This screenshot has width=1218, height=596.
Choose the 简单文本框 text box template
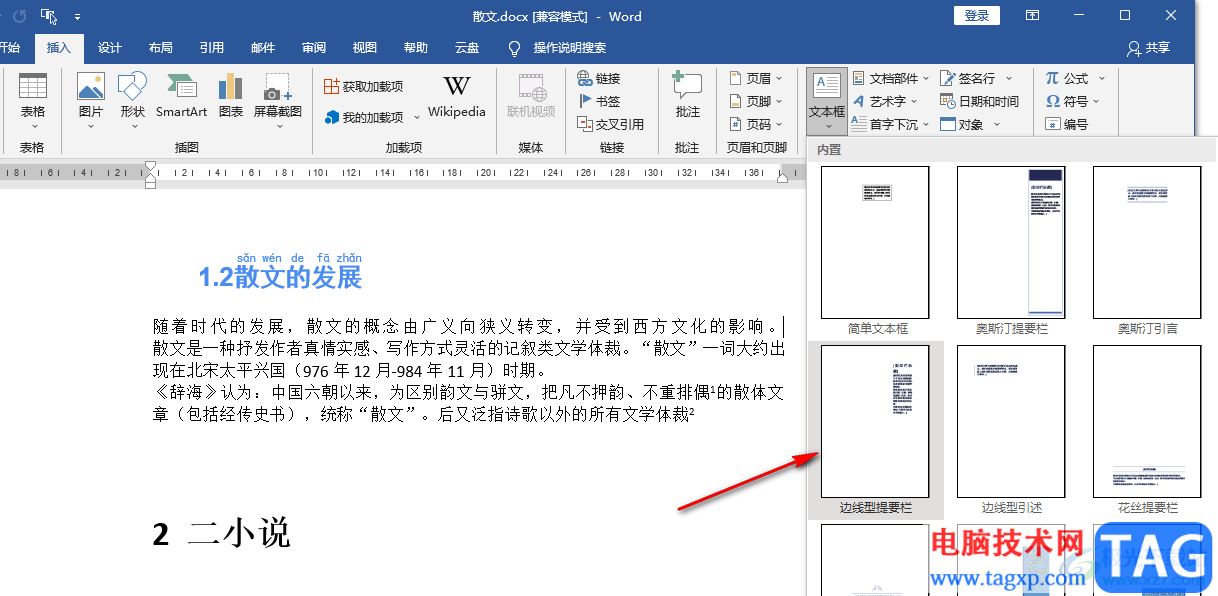pos(876,251)
